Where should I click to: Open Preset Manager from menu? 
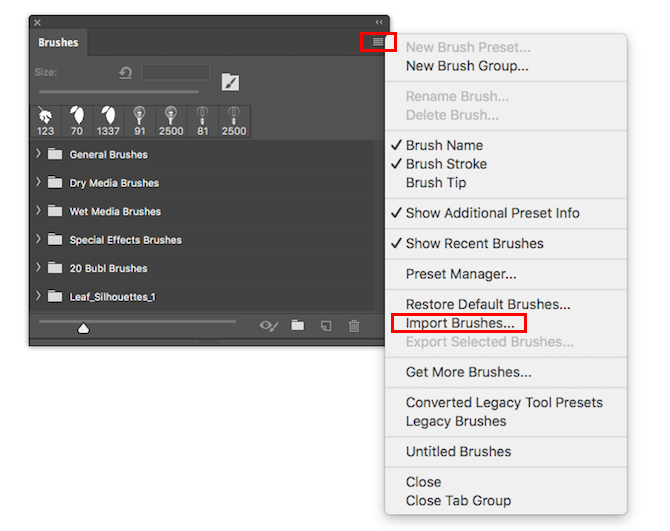coord(505,274)
